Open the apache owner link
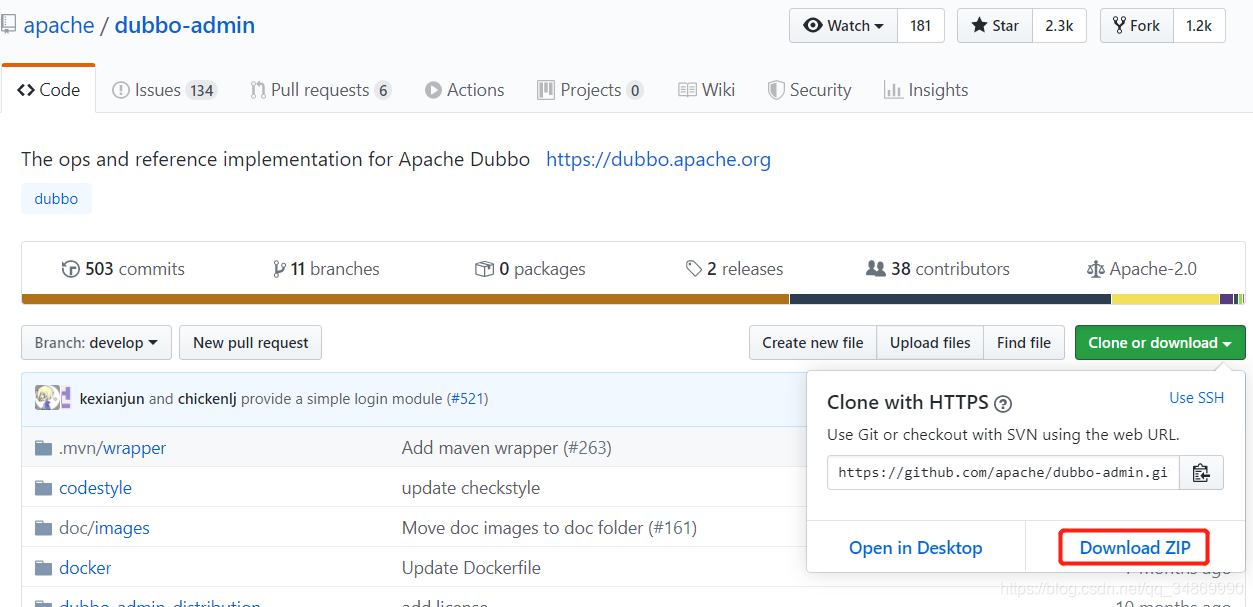This screenshot has height=607, width=1253. [x=59, y=25]
